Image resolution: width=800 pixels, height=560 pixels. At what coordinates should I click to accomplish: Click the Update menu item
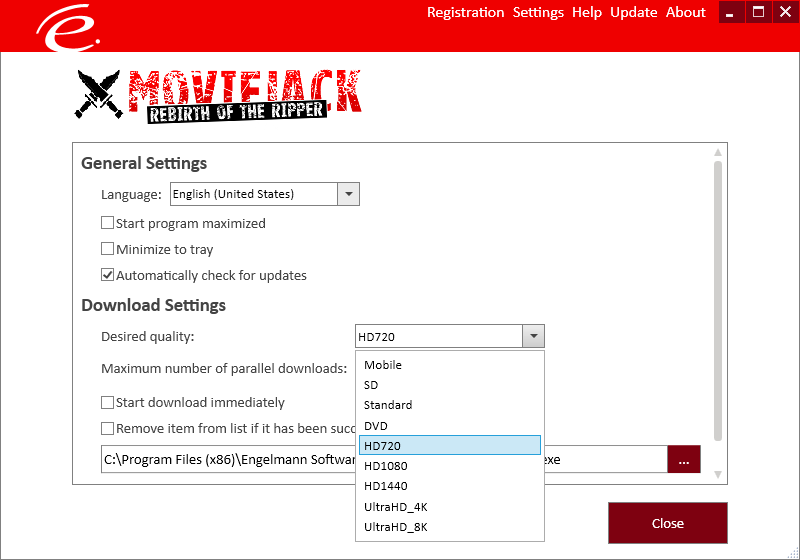click(x=634, y=12)
